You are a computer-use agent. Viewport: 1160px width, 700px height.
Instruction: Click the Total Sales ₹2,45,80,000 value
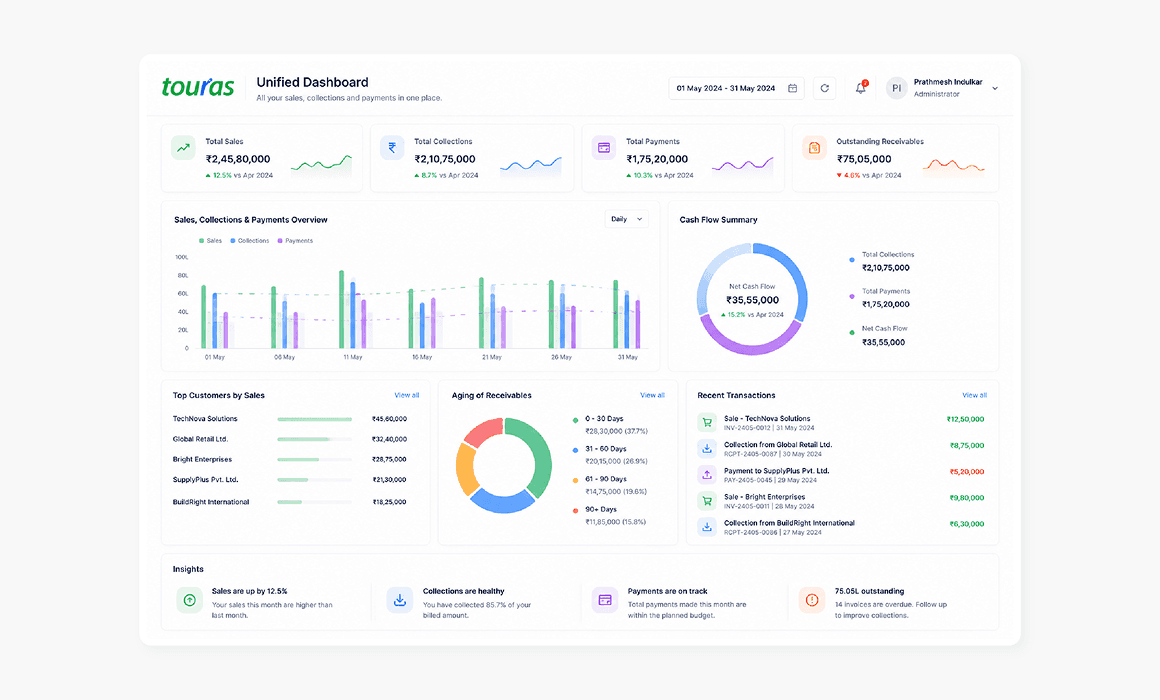click(238, 159)
